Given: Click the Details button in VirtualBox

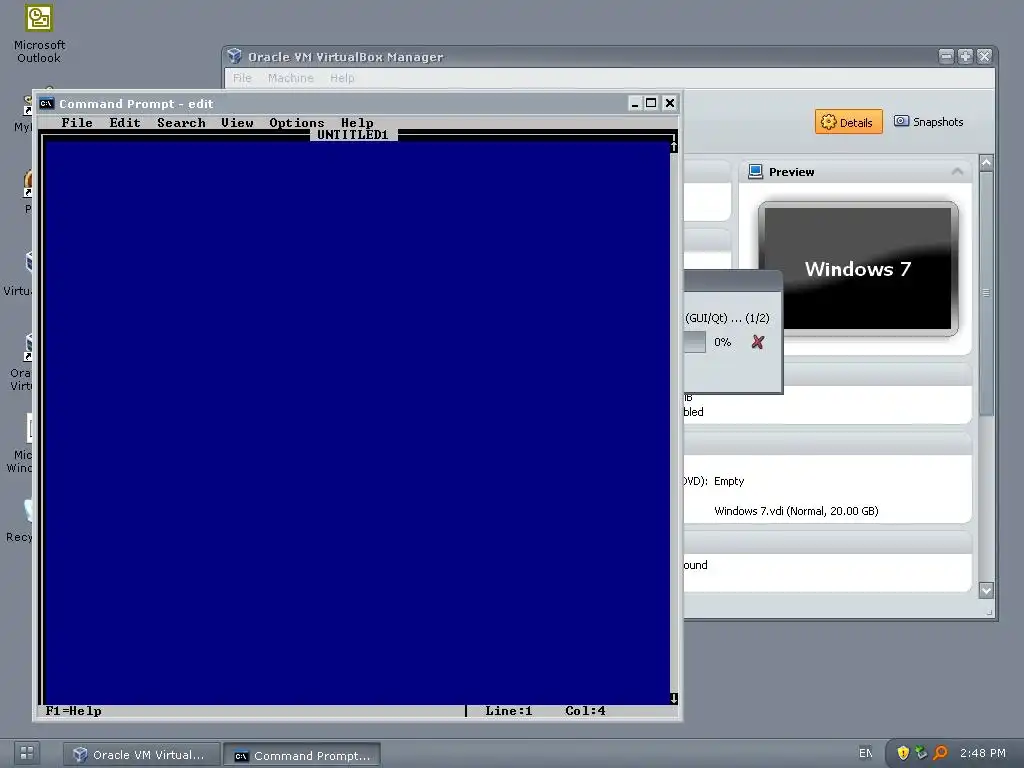Looking at the screenshot, I should click(x=848, y=122).
